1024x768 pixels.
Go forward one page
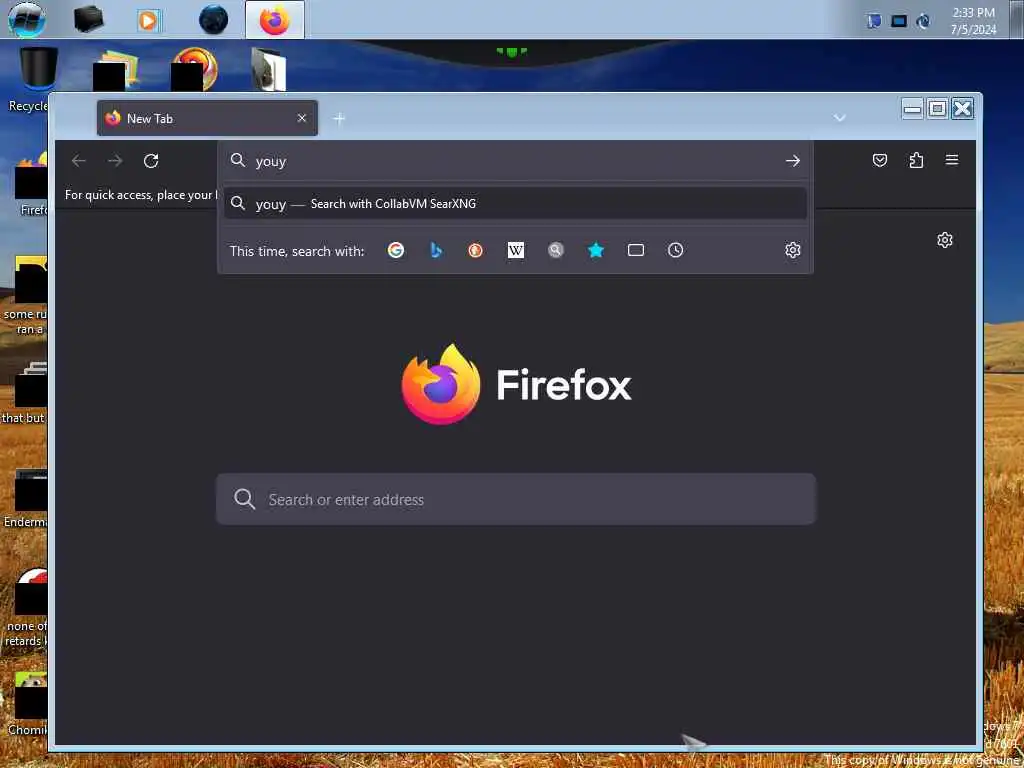(115, 161)
